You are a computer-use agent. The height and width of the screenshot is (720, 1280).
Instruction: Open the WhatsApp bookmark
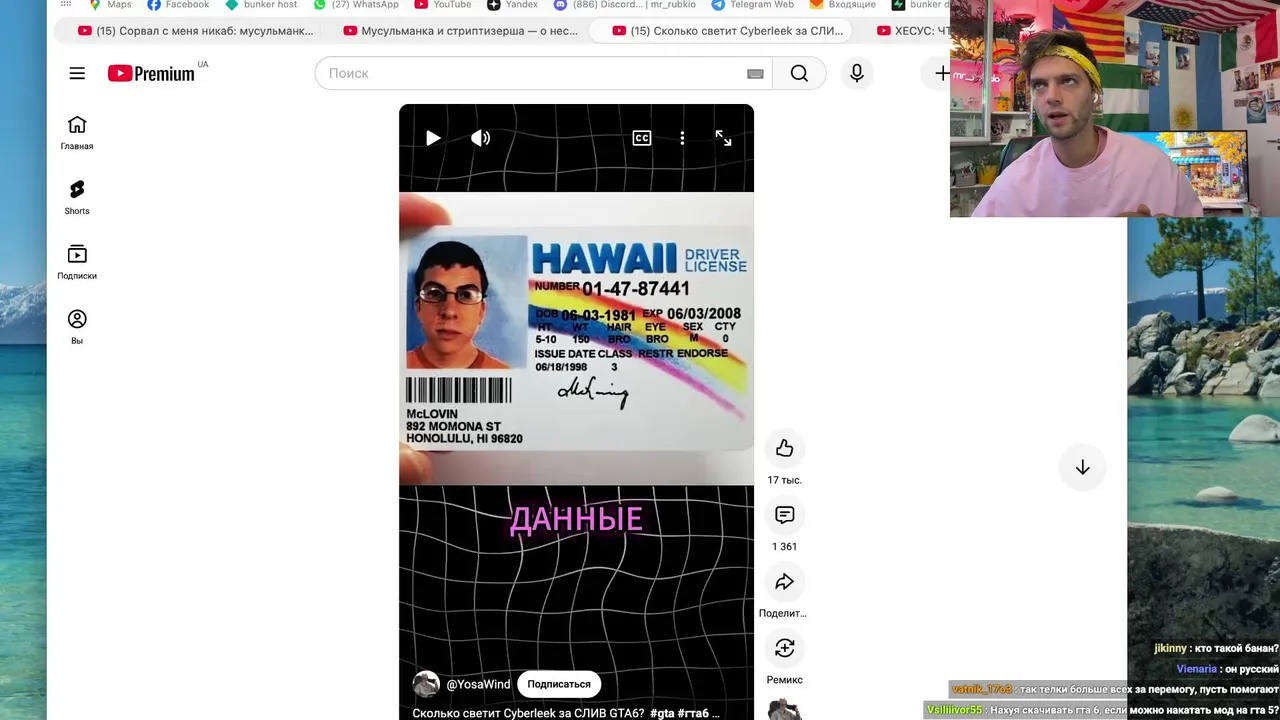(356, 5)
